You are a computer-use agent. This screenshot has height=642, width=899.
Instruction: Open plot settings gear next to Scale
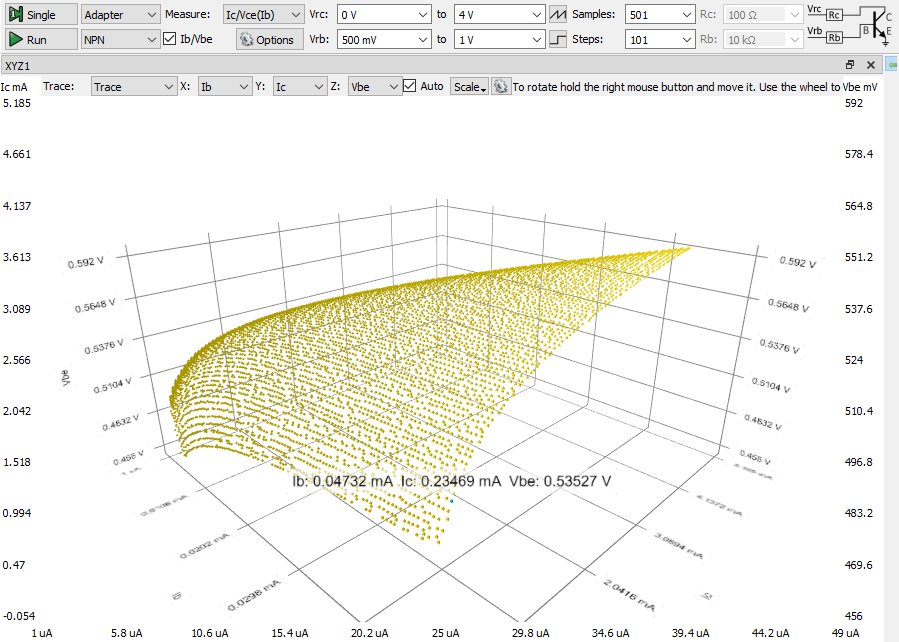click(501, 87)
